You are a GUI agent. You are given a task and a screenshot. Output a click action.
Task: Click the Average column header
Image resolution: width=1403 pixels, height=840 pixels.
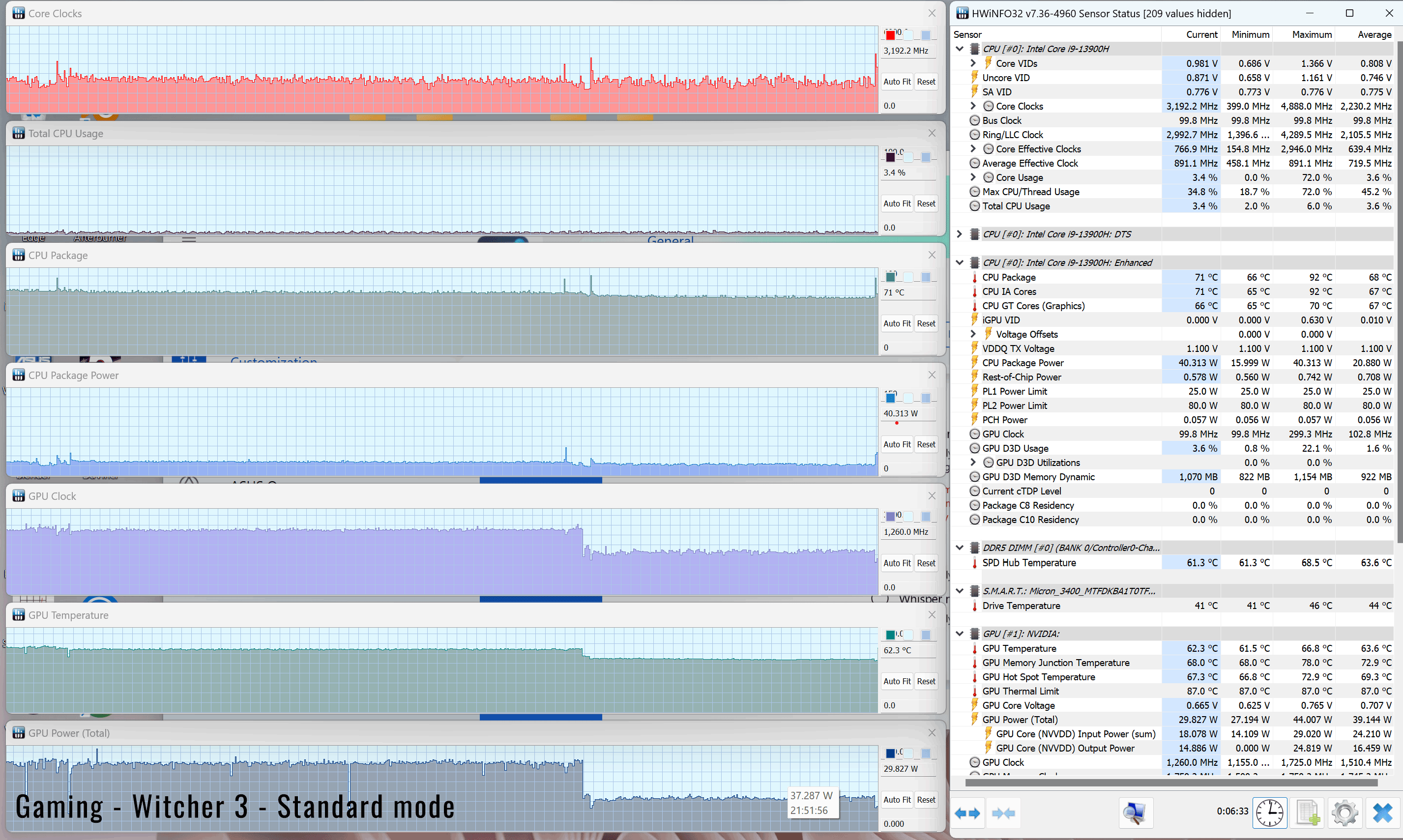pyautogui.click(x=1364, y=34)
